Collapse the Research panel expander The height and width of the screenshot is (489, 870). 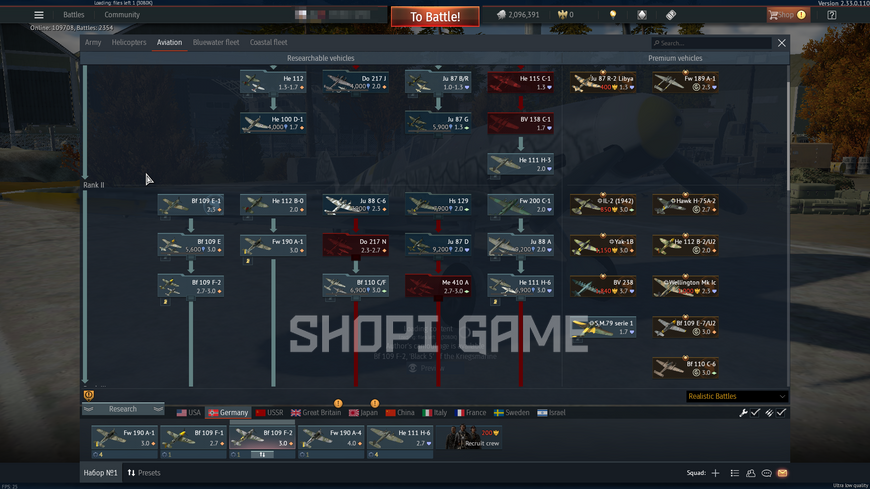tap(123, 409)
